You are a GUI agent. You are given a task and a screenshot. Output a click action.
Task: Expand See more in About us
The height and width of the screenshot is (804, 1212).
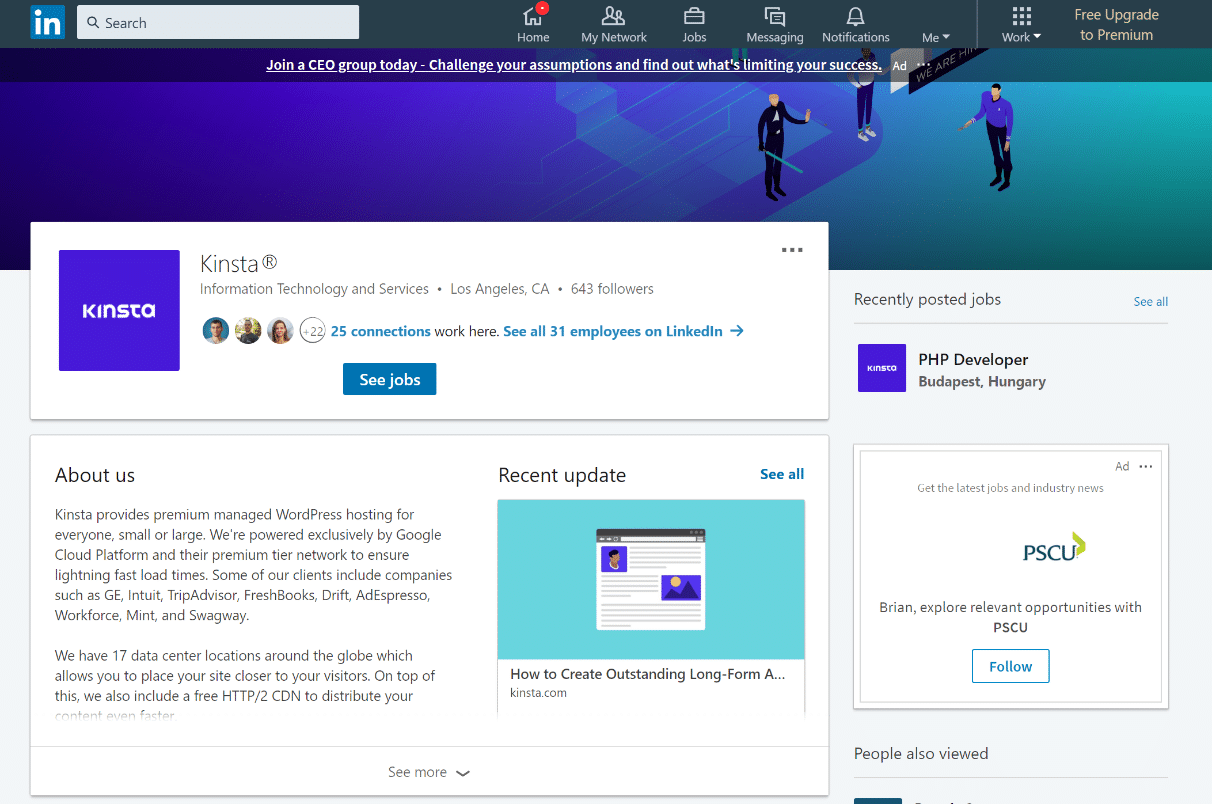pyautogui.click(x=429, y=771)
